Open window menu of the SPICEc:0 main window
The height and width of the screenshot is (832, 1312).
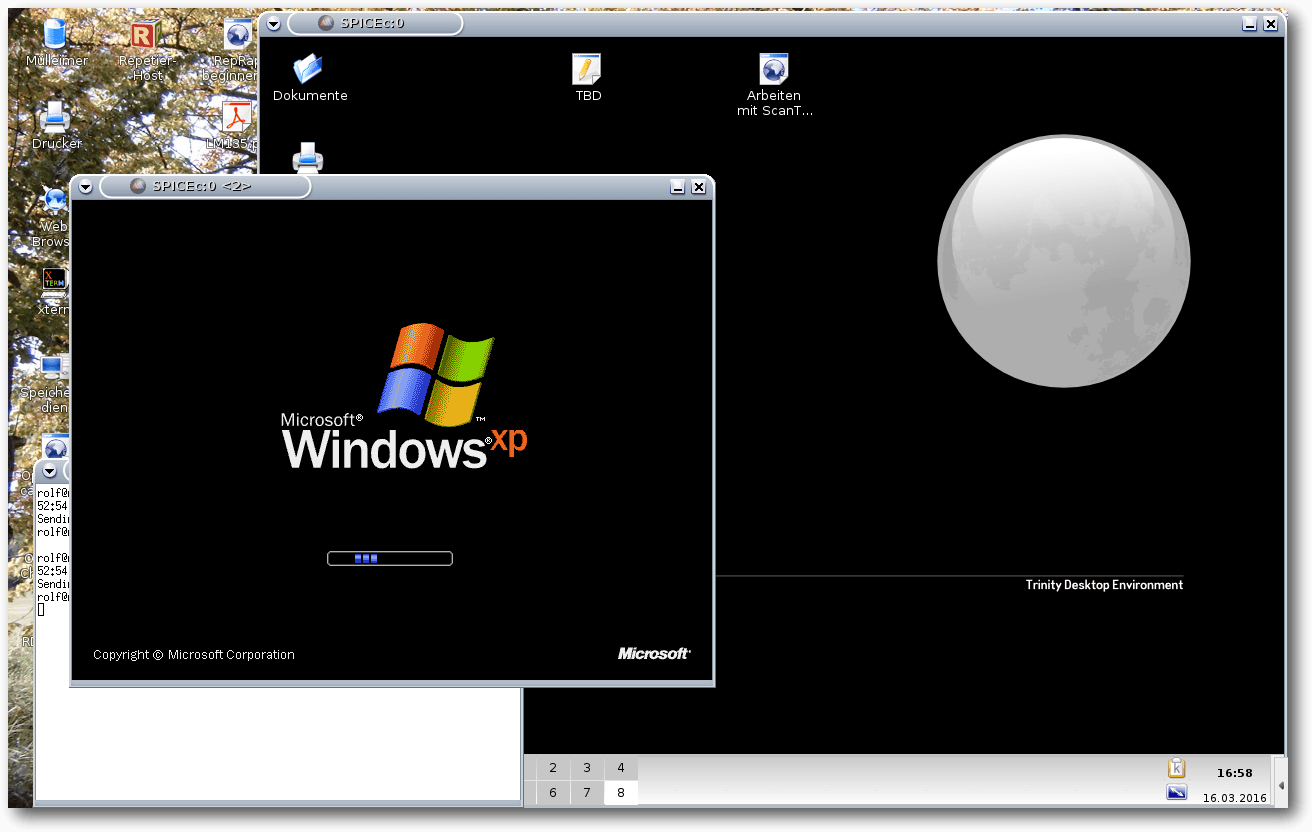pyautogui.click(x=273, y=24)
